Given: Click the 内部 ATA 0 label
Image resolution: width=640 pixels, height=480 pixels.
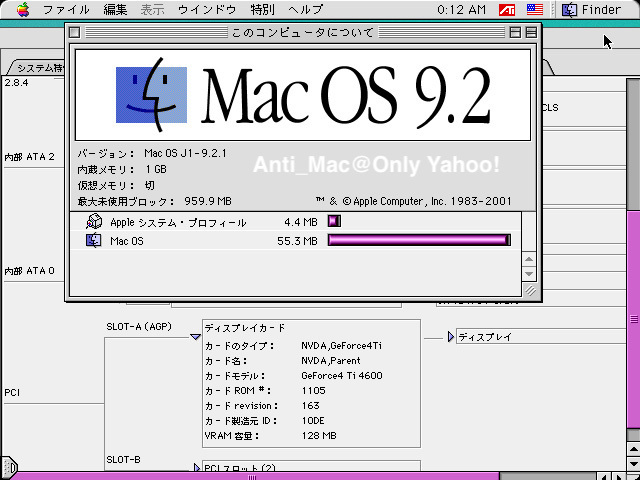Looking at the screenshot, I should (x=29, y=271).
